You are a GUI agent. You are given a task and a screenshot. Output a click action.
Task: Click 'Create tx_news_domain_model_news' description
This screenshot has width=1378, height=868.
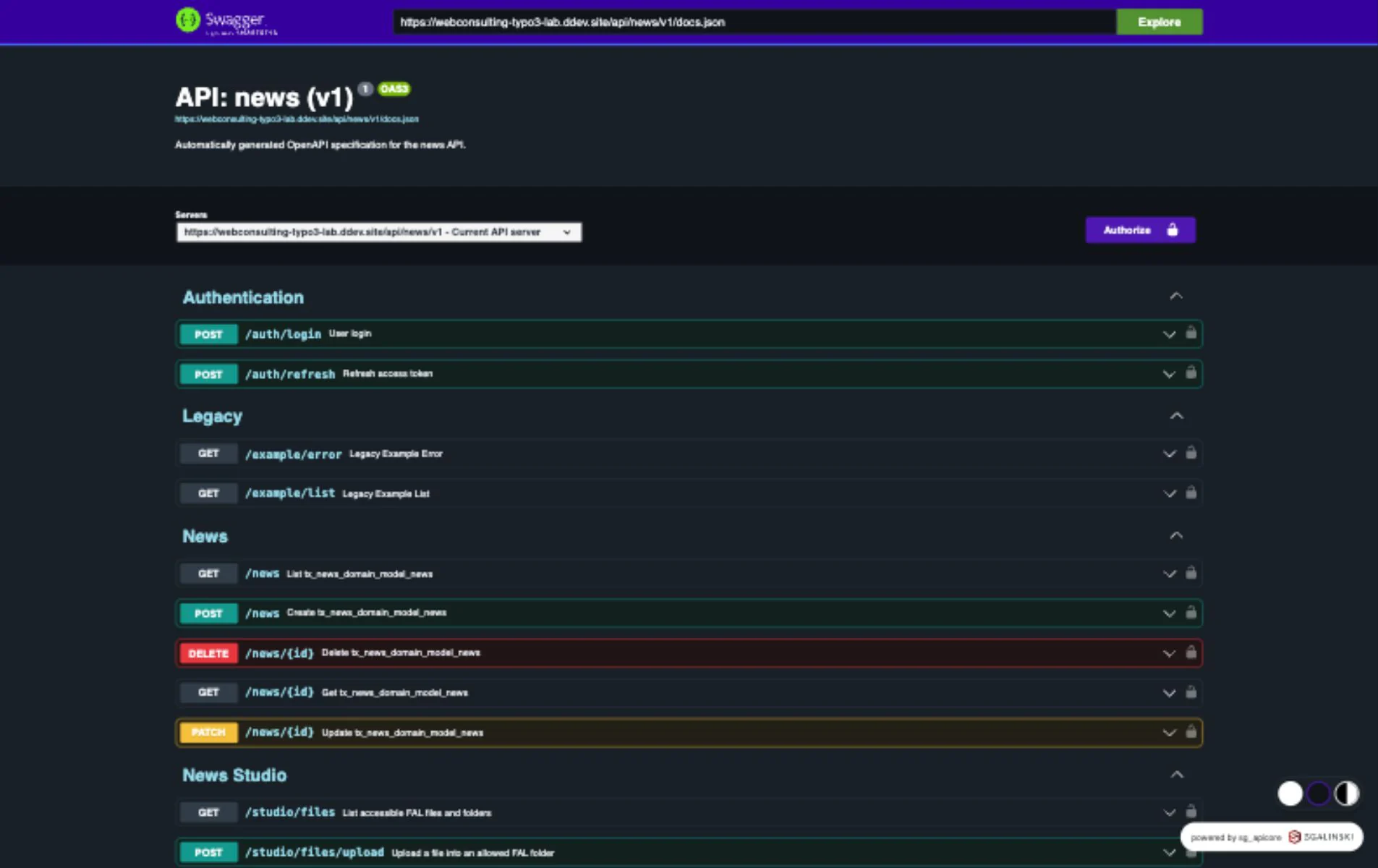(x=367, y=613)
